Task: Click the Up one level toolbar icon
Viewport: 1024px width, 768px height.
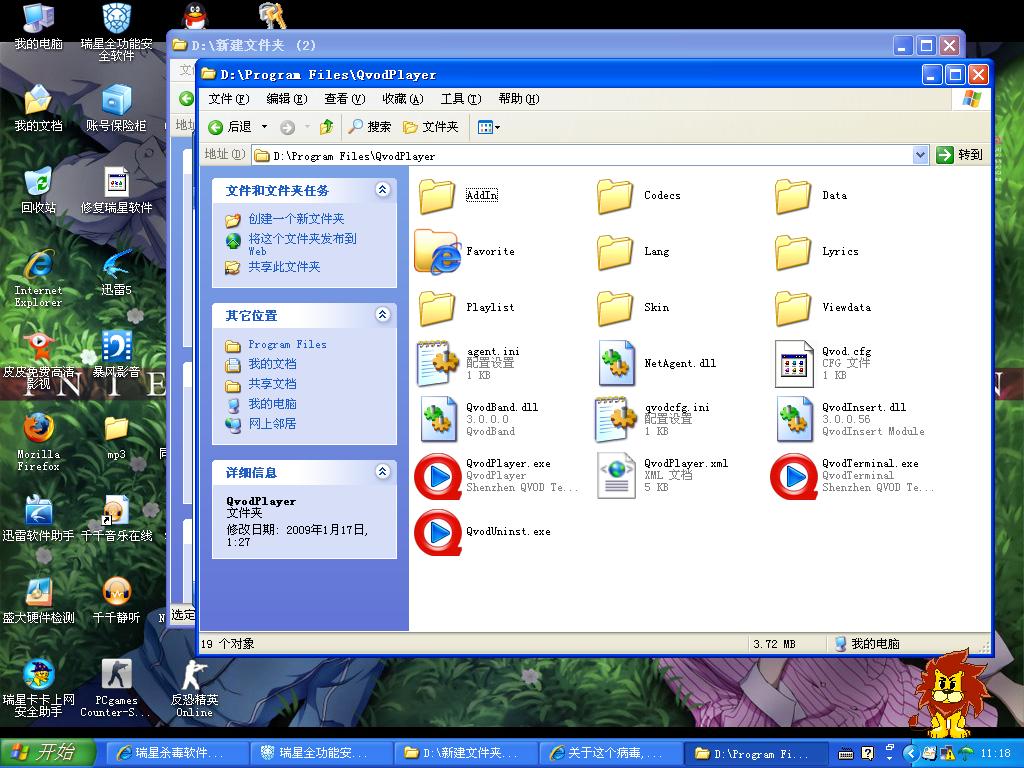Action: (x=326, y=127)
